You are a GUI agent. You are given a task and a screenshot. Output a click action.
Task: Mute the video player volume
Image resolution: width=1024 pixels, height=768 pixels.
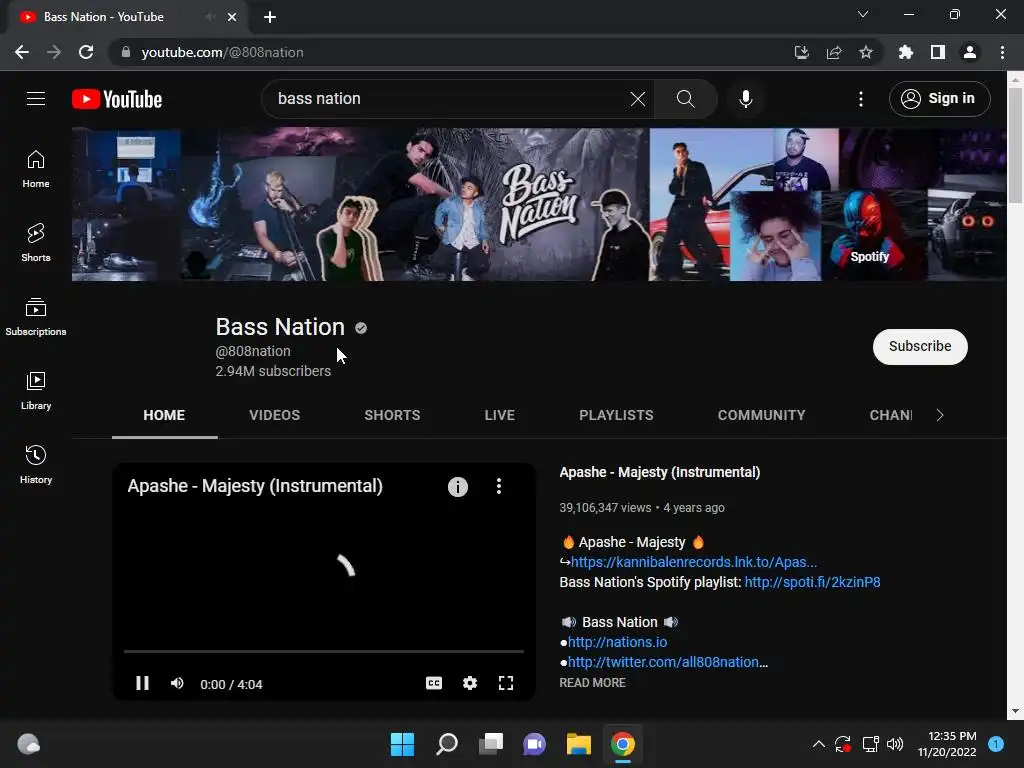coord(177,683)
